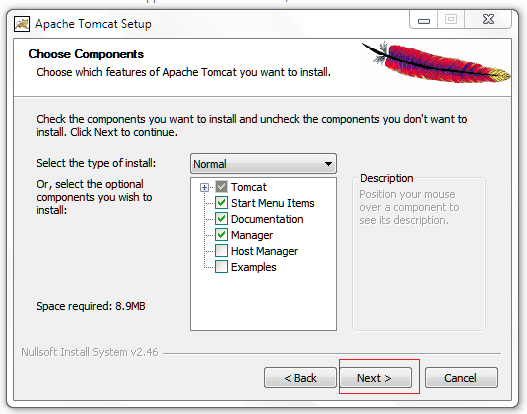Image resolution: width=527 pixels, height=414 pixels.
Task: Uncheck the Start Menu Items checkbox
Action: coord(221,203)
